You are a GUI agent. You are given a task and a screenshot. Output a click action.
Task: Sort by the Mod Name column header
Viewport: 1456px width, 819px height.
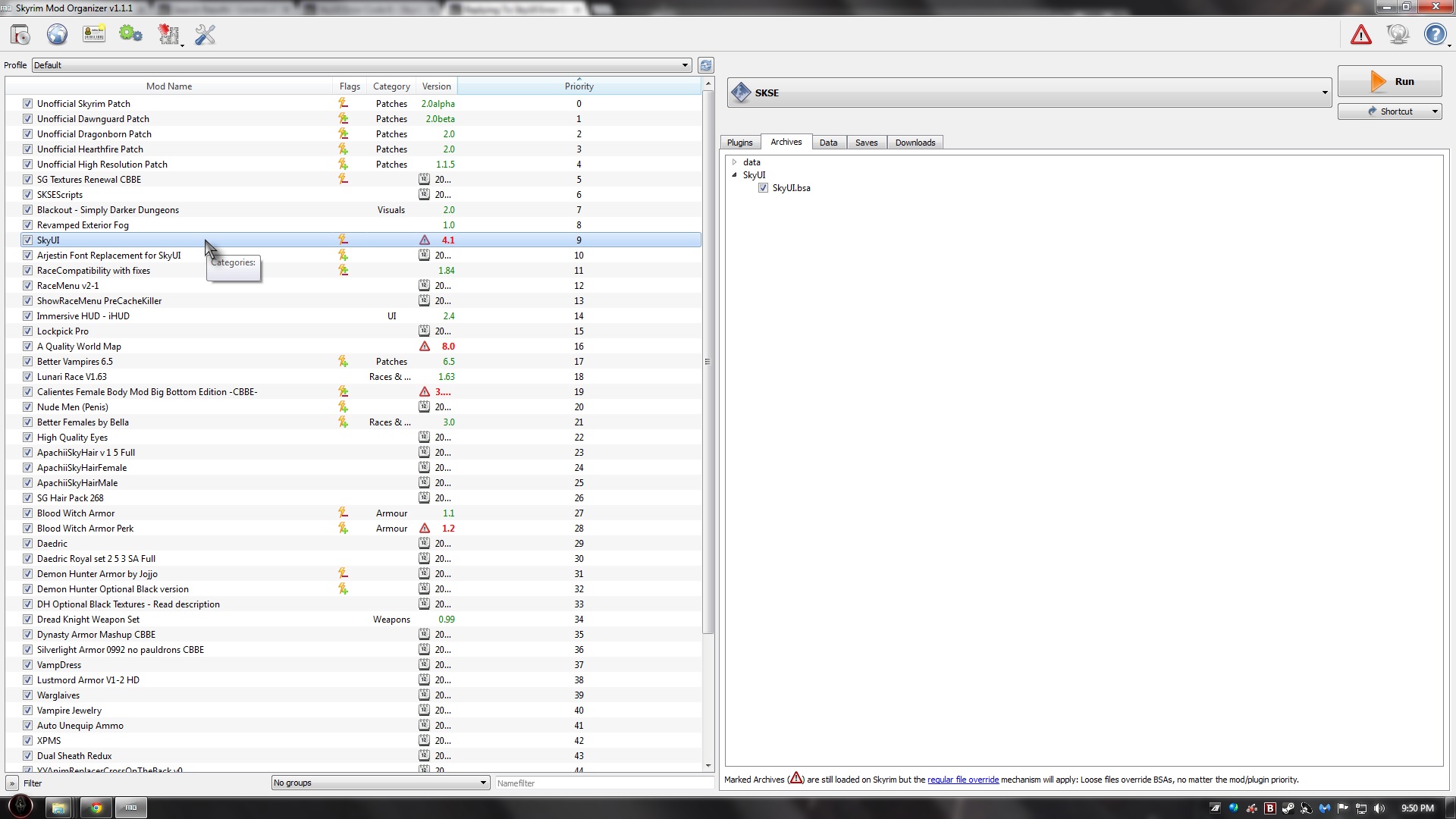point(169,86)
